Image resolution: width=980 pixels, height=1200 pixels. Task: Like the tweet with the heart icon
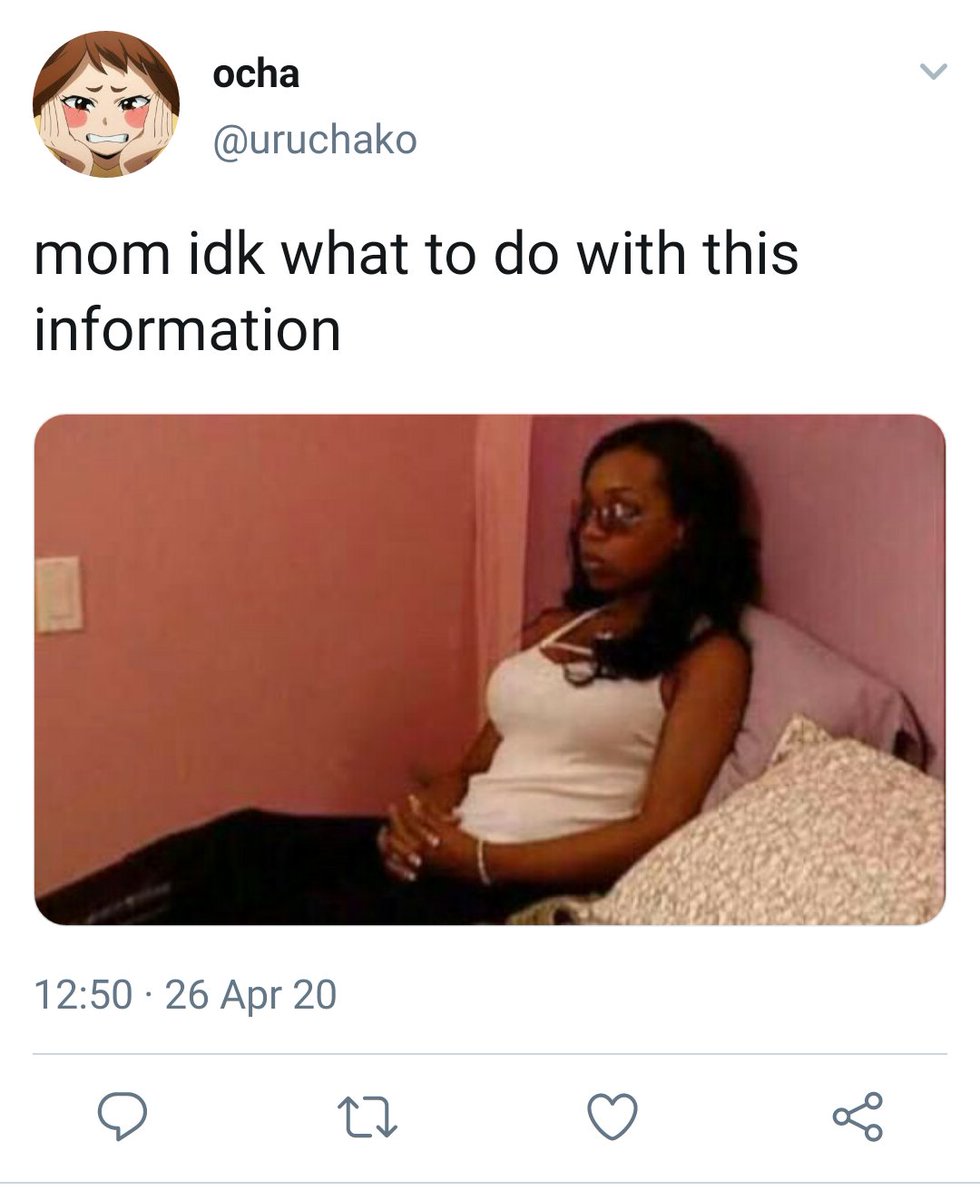(x=612, y=1117)
